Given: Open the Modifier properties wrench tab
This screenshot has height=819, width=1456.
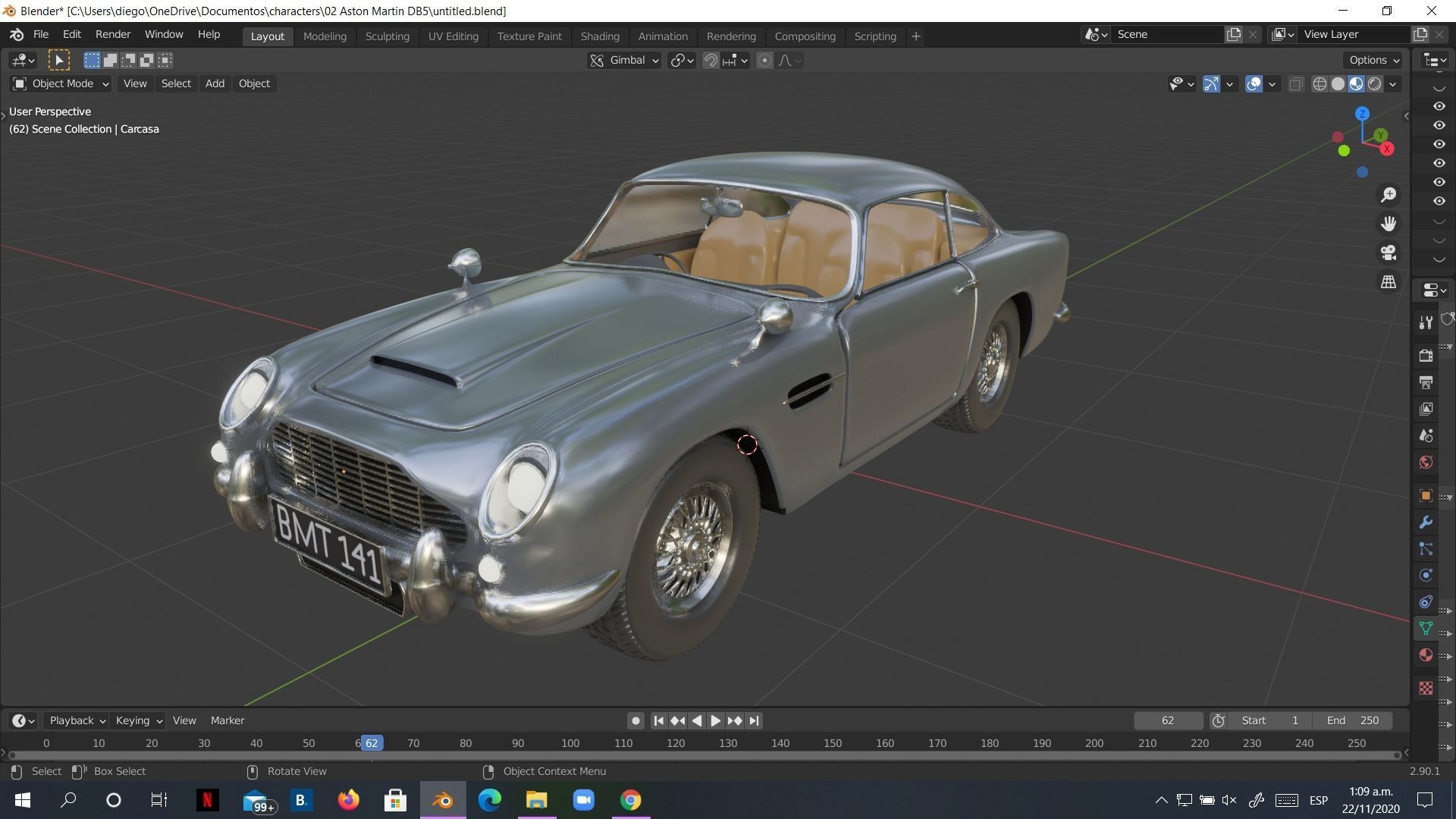Looking at the screenshot, I should point(1426,522).
